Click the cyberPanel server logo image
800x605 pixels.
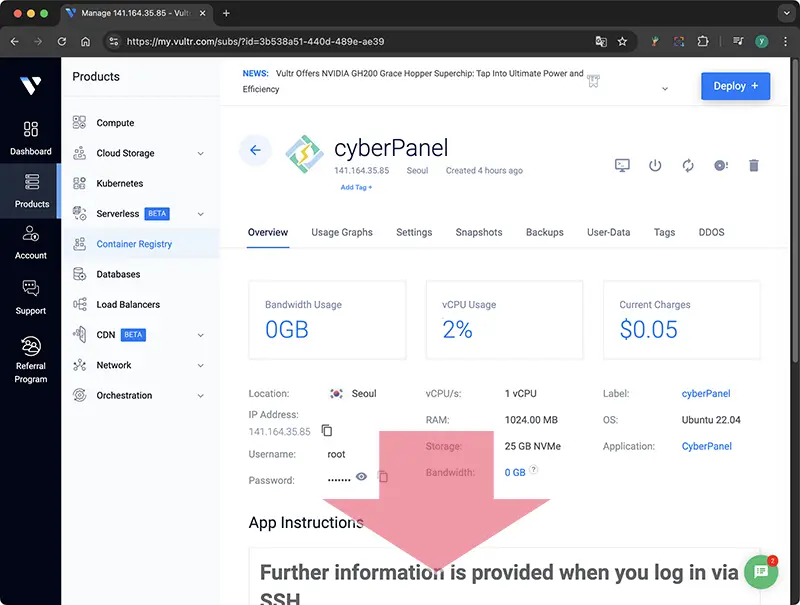[304, 154]
